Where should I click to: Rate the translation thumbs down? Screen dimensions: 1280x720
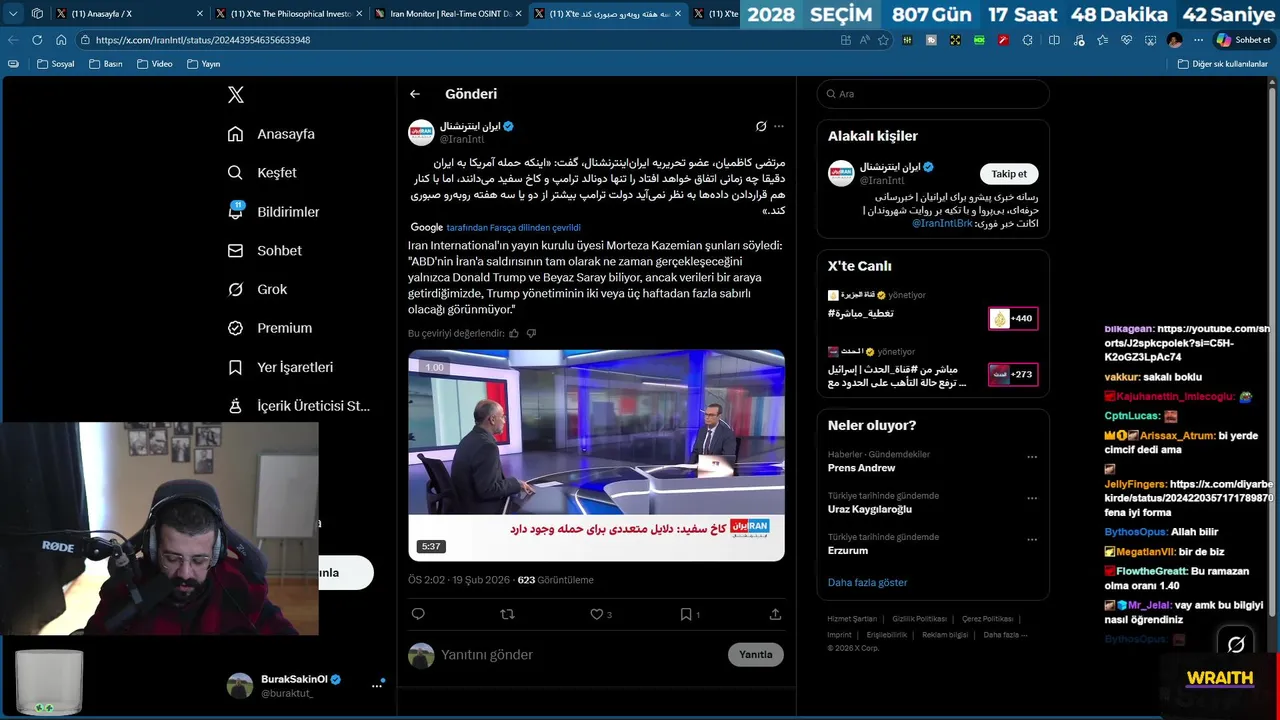(531, 333)
